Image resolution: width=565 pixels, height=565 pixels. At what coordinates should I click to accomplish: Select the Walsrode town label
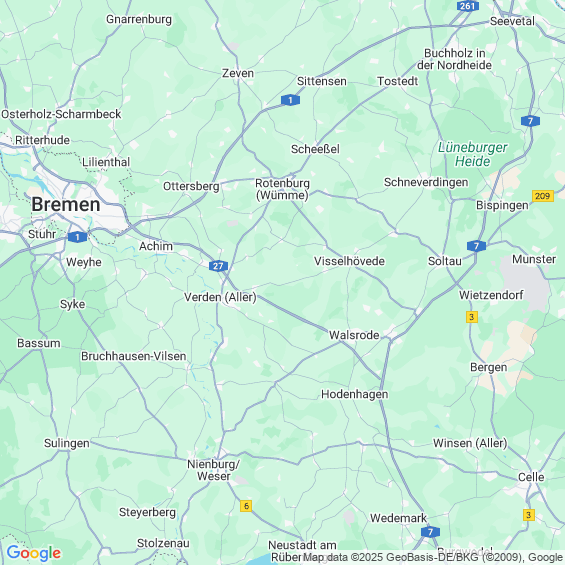(x=354, y=335)
